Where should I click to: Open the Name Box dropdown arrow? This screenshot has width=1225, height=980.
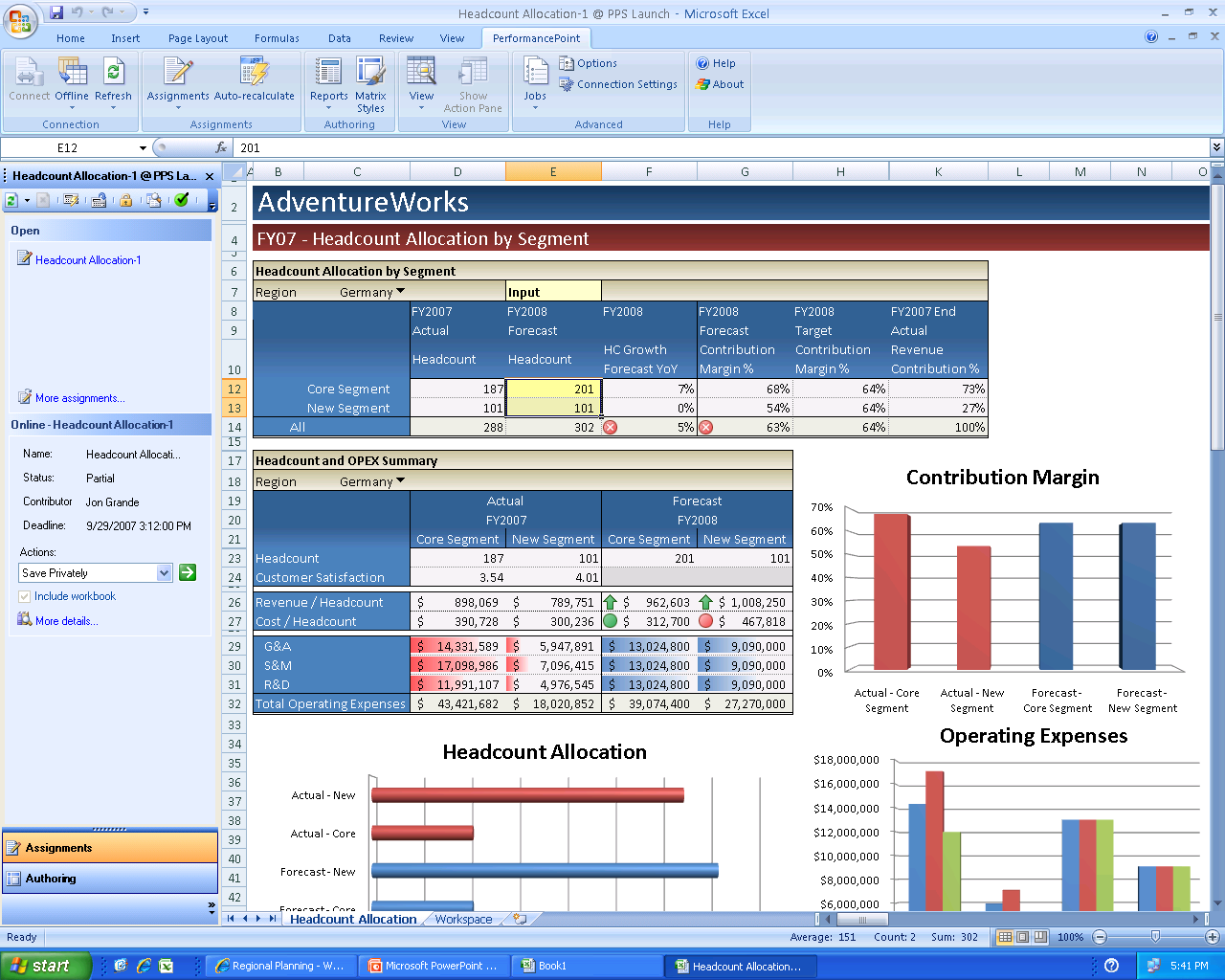point(143,147)
